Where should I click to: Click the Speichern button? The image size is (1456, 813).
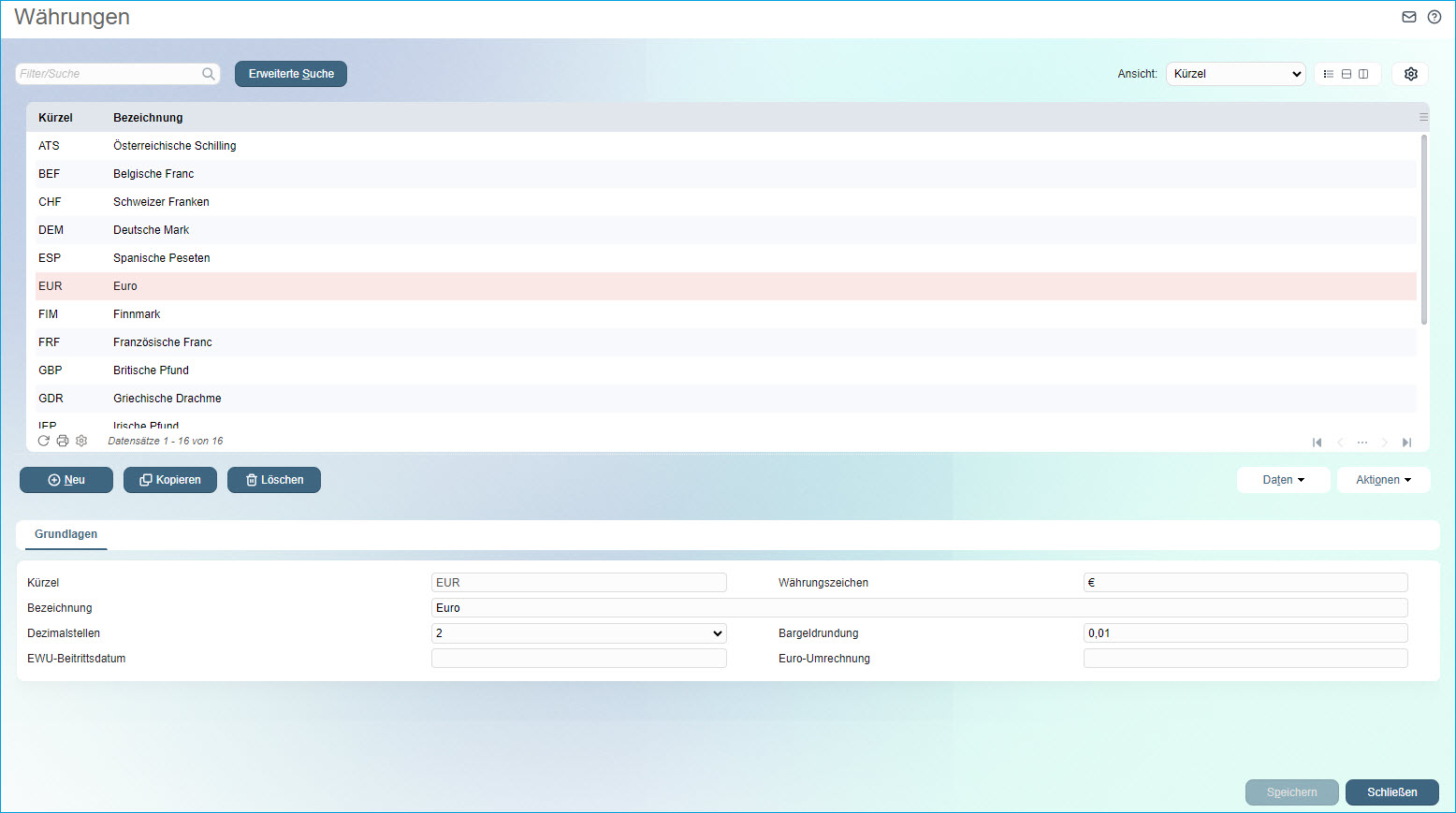pos(1292,792)
